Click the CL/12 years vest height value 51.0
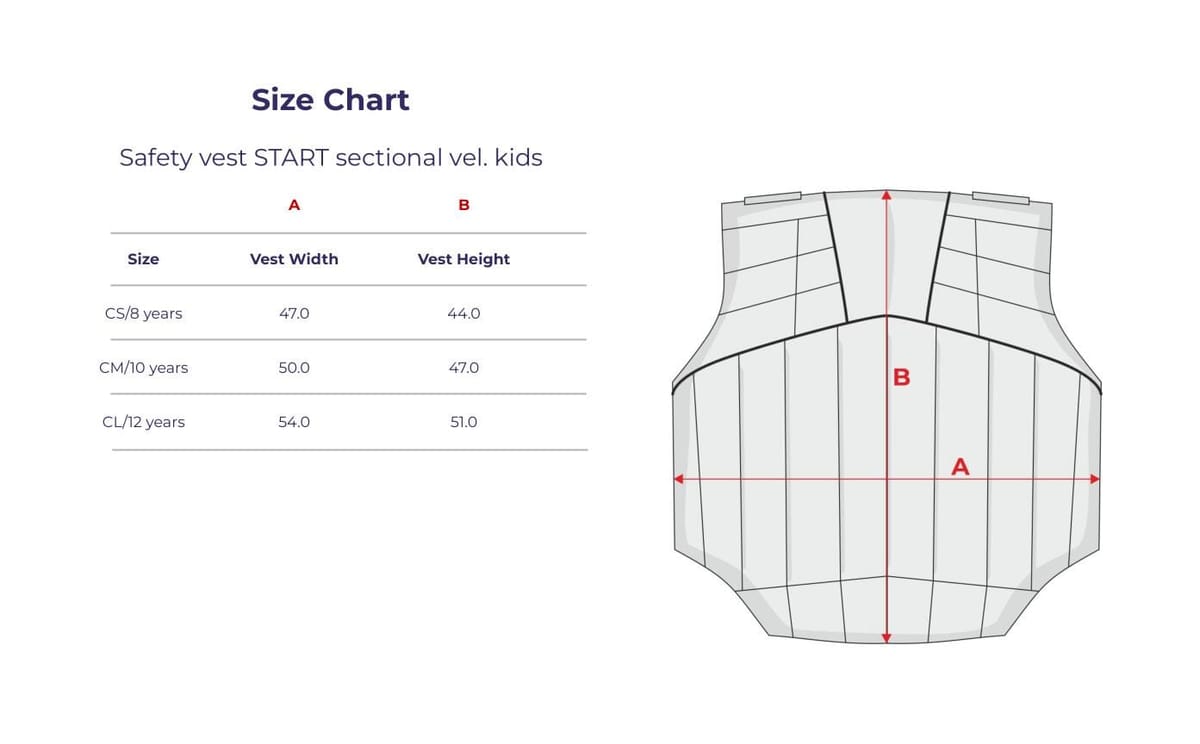The height and width of the screenshot is (744, 1200). coord(464,422)
